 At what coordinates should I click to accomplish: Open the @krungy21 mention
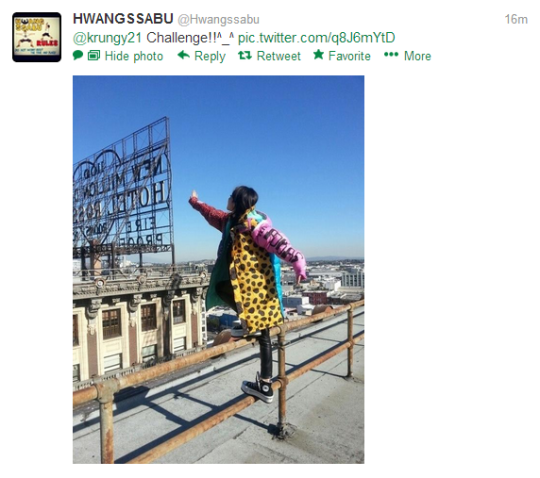point(107,38)
